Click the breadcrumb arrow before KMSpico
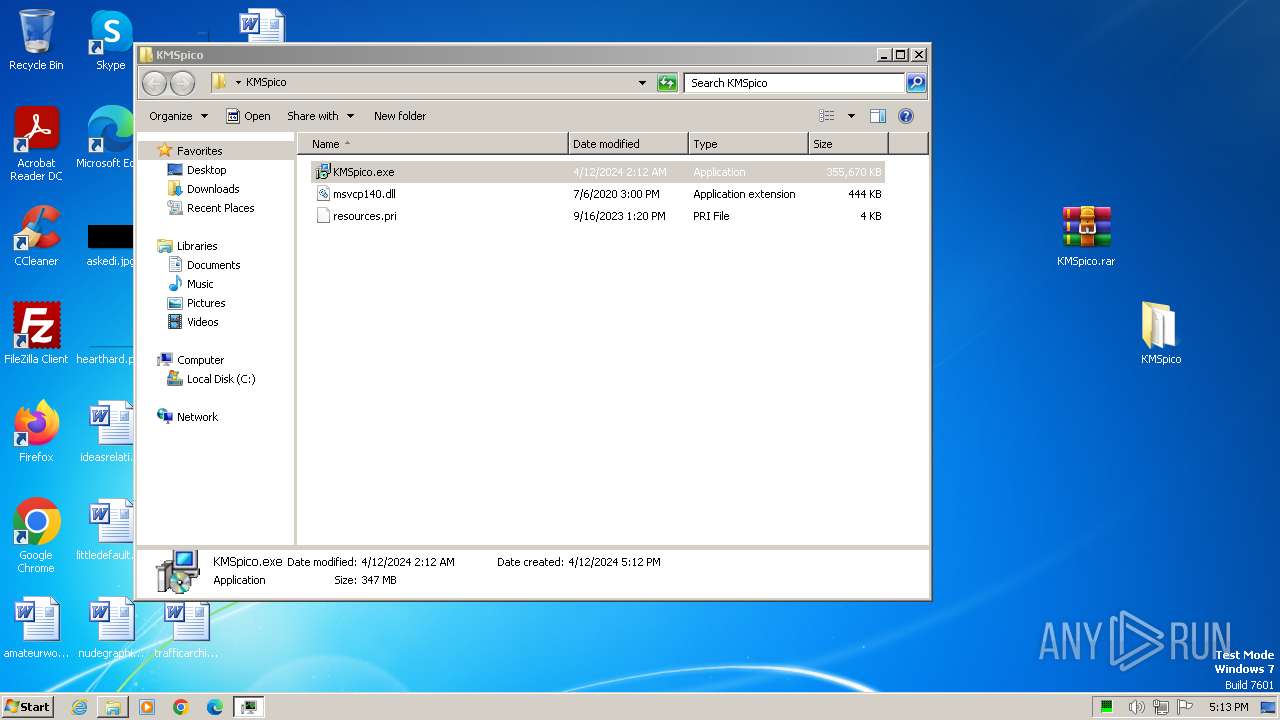Viewport: 1280px width, 720px height. tap(238, 83)
